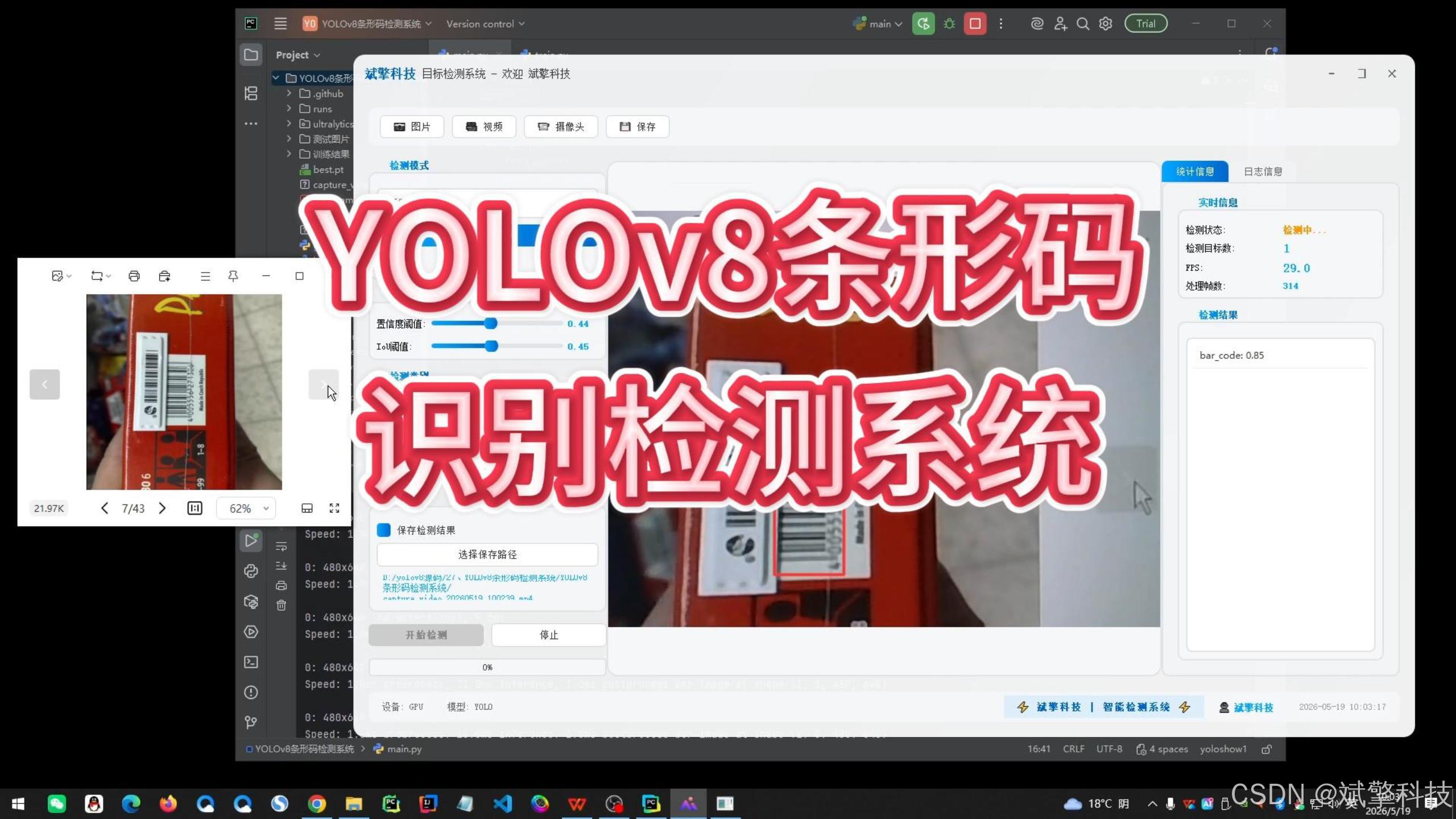Toggle the Project tool window folder icon
The image size is (1456, 819).
pyautogui.click(x=251, y=55)
